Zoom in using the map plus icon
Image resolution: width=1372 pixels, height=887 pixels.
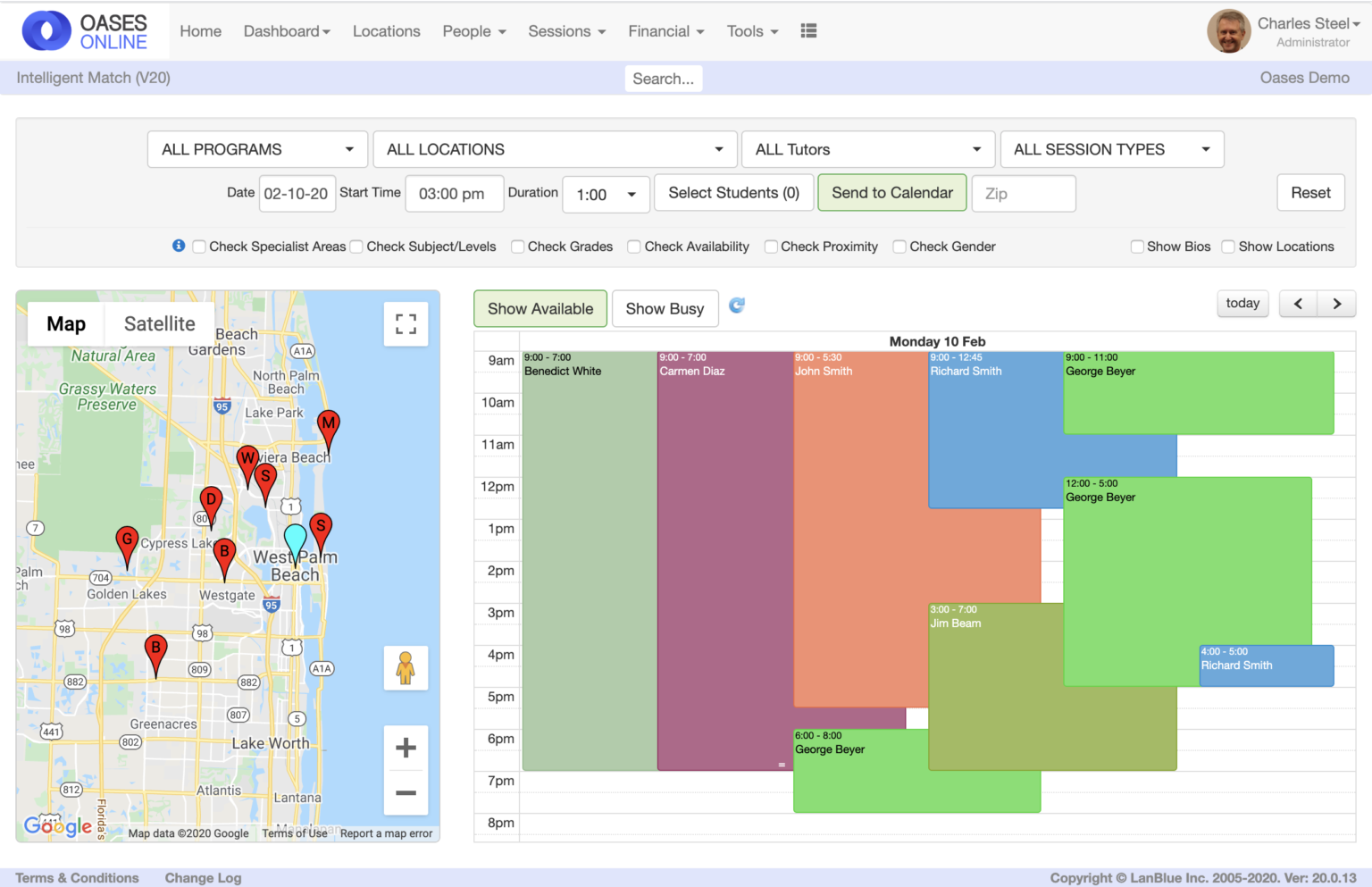406,748
